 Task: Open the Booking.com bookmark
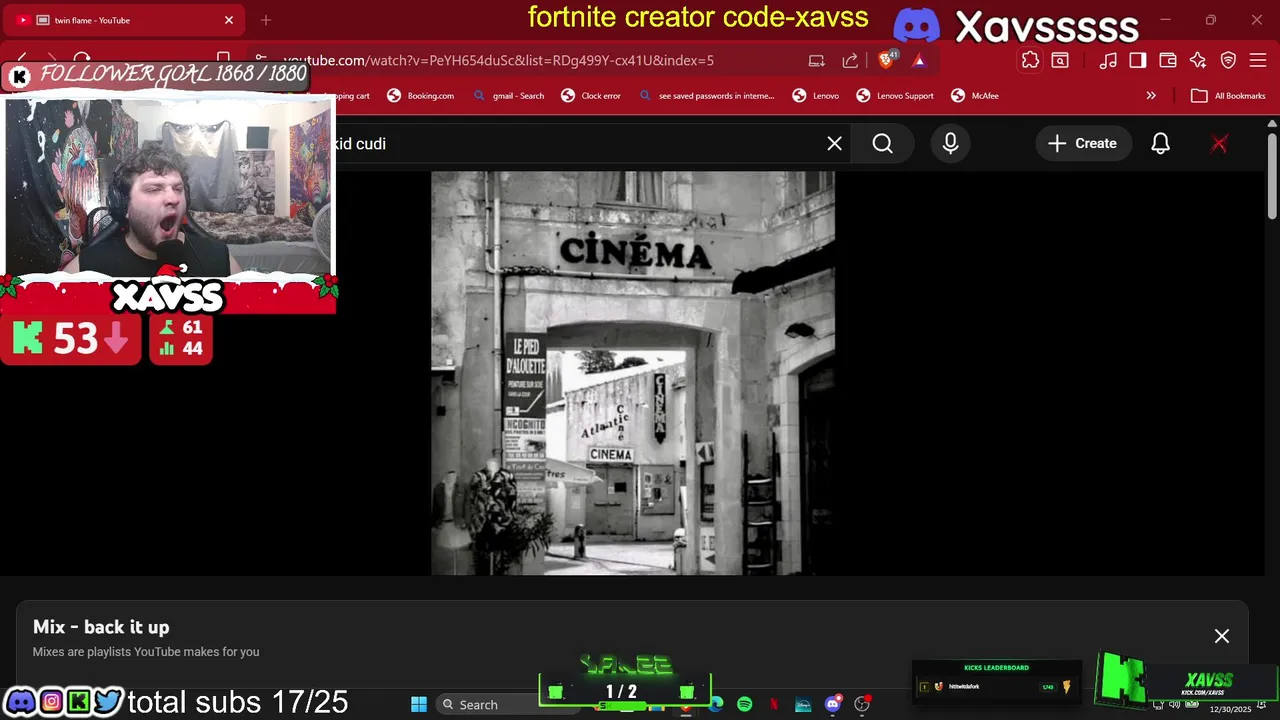coord(421,96)
